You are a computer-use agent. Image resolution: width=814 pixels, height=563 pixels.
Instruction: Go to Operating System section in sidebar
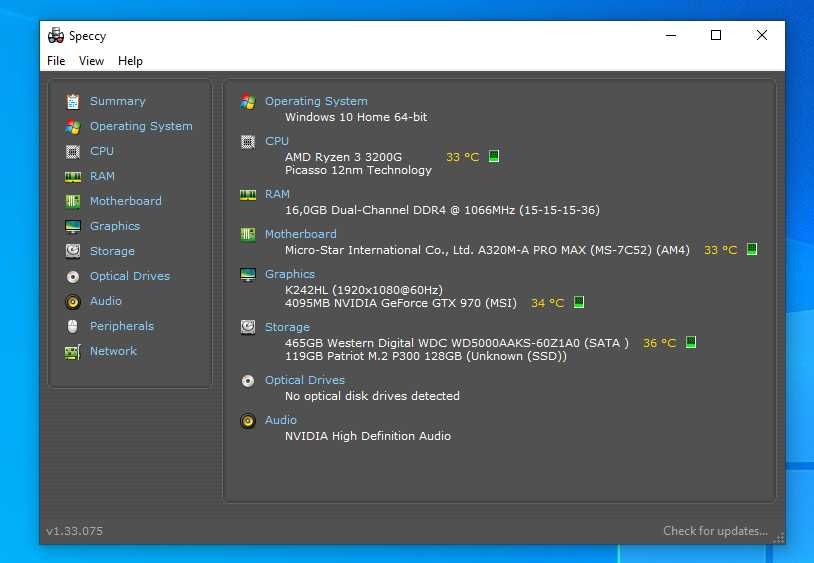pyautogui.click(x=141, y=126)
